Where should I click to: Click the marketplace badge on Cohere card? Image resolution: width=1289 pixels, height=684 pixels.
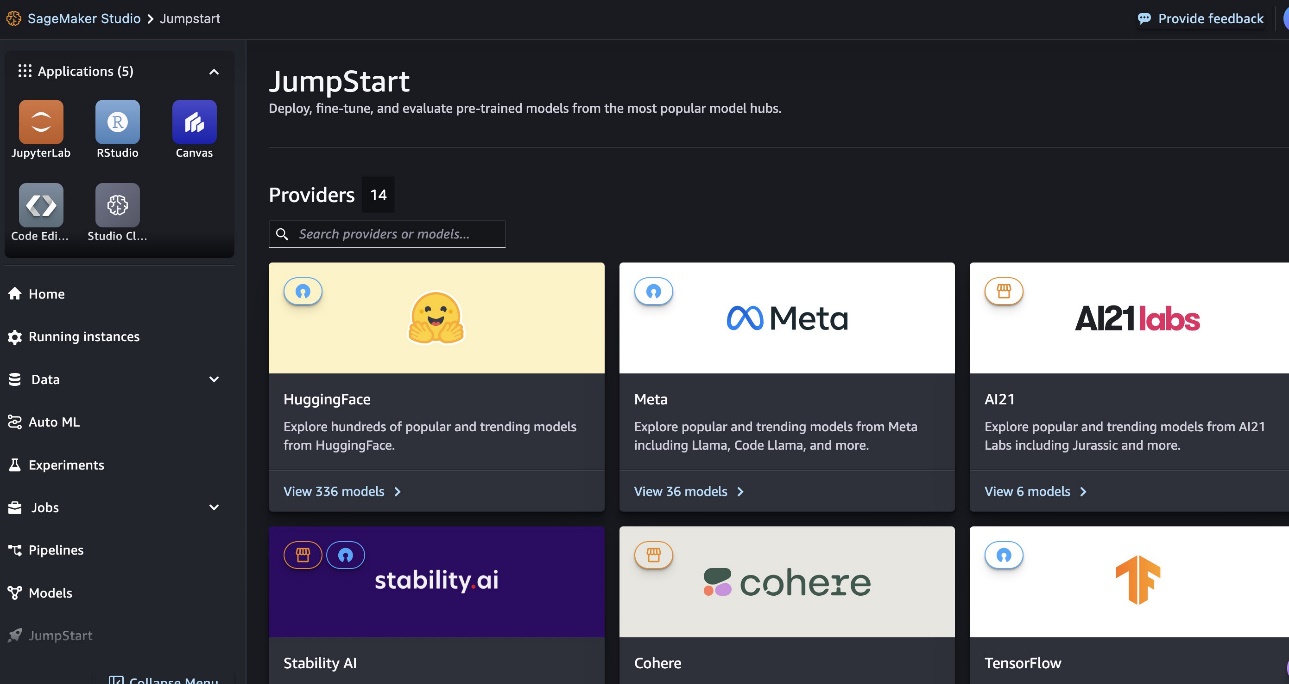click(x=654, y=555)
